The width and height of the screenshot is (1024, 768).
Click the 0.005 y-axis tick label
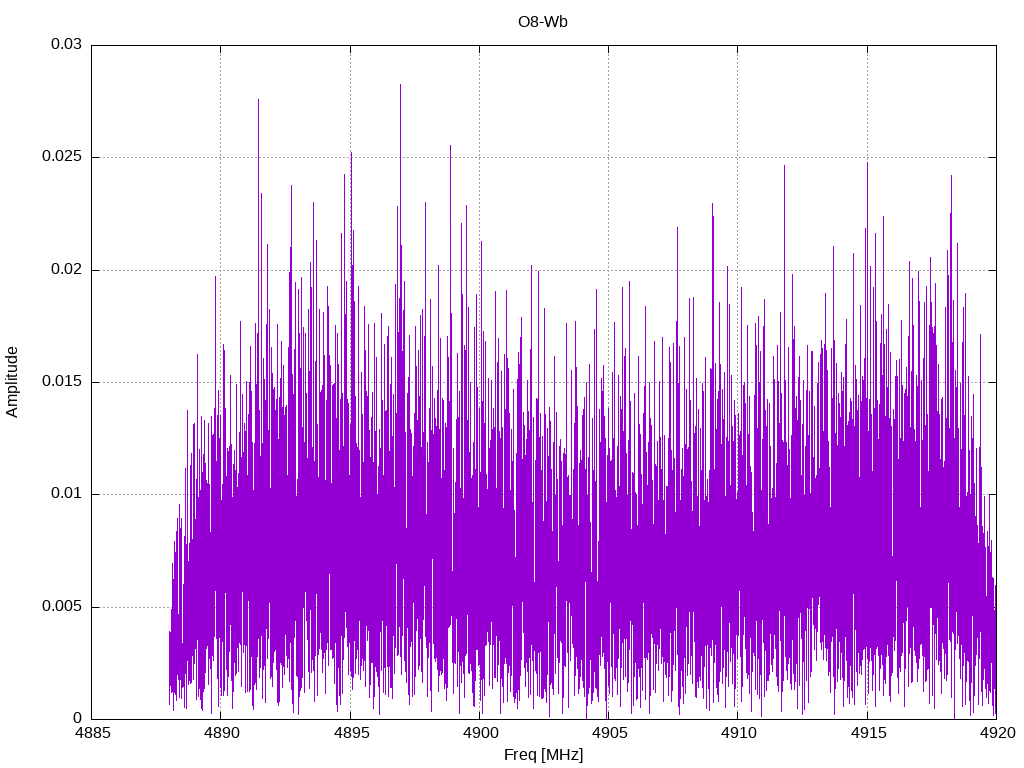click(62, 606)
